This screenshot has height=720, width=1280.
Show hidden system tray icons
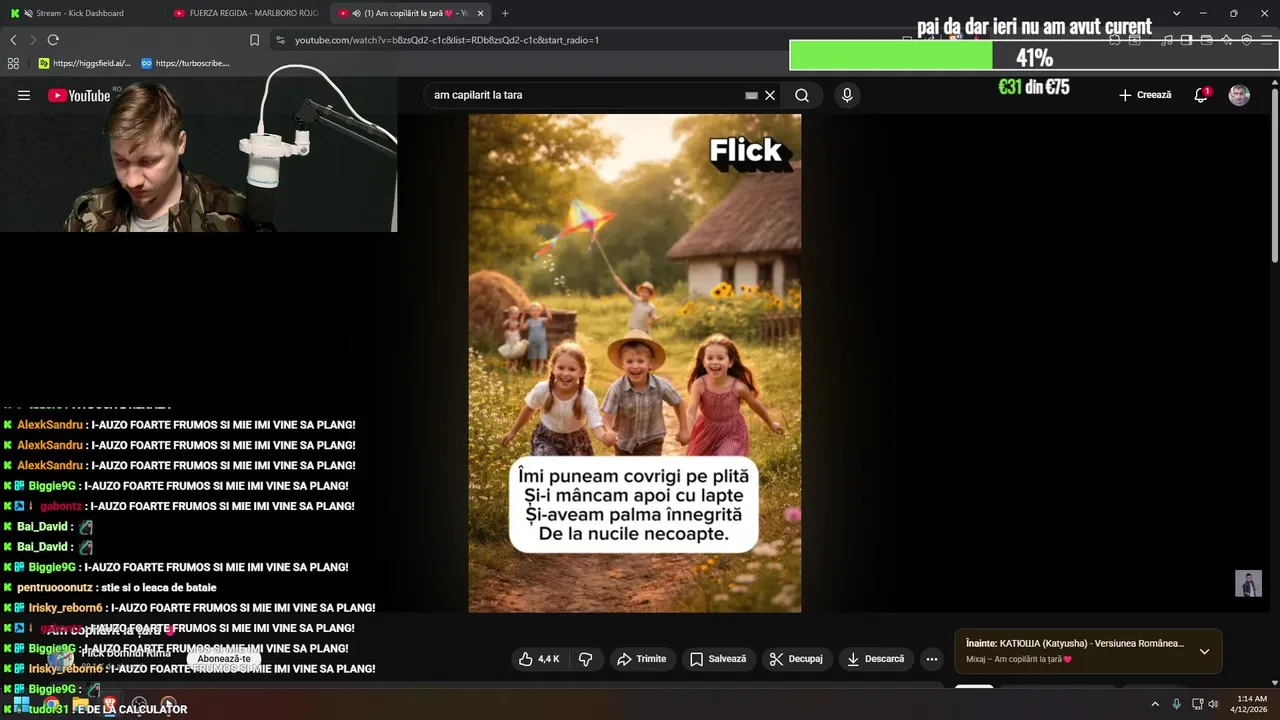click(1155, 704)
